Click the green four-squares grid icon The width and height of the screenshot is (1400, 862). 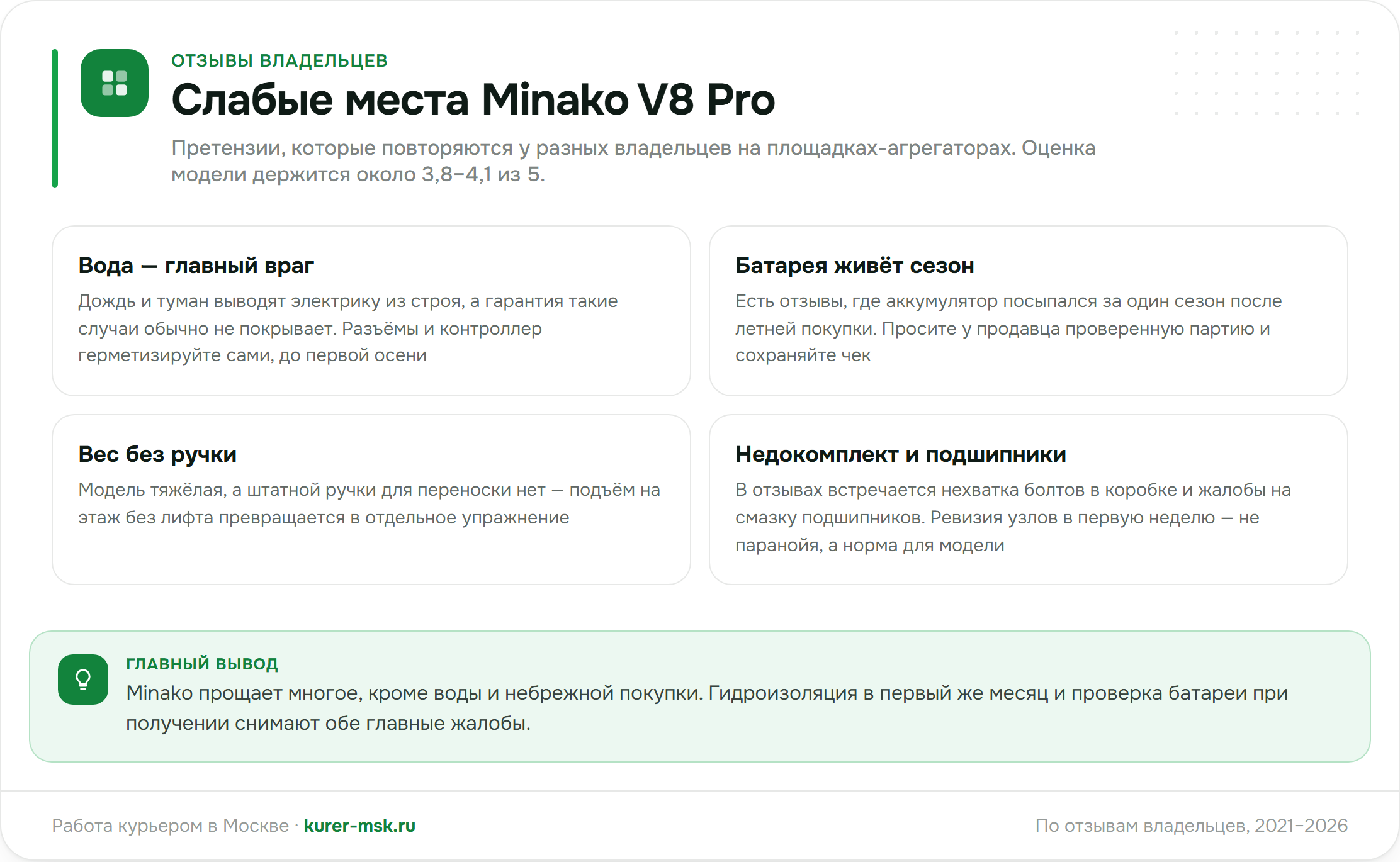click(x=115, y=83)
